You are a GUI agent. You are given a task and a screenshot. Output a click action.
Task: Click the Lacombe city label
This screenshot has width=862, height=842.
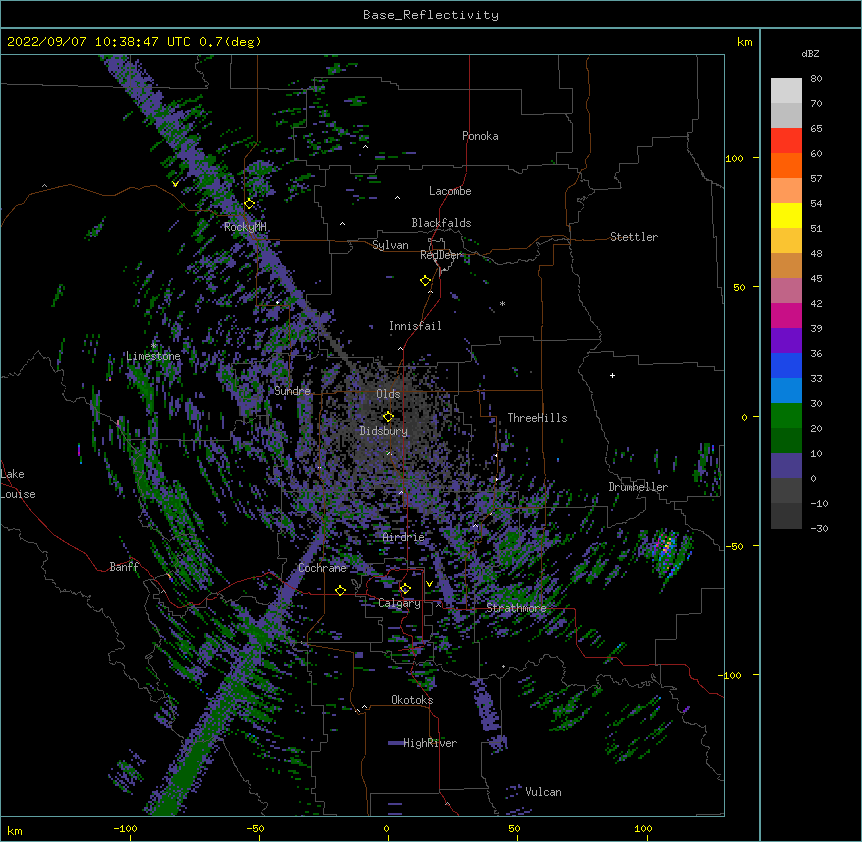point(450,191)
